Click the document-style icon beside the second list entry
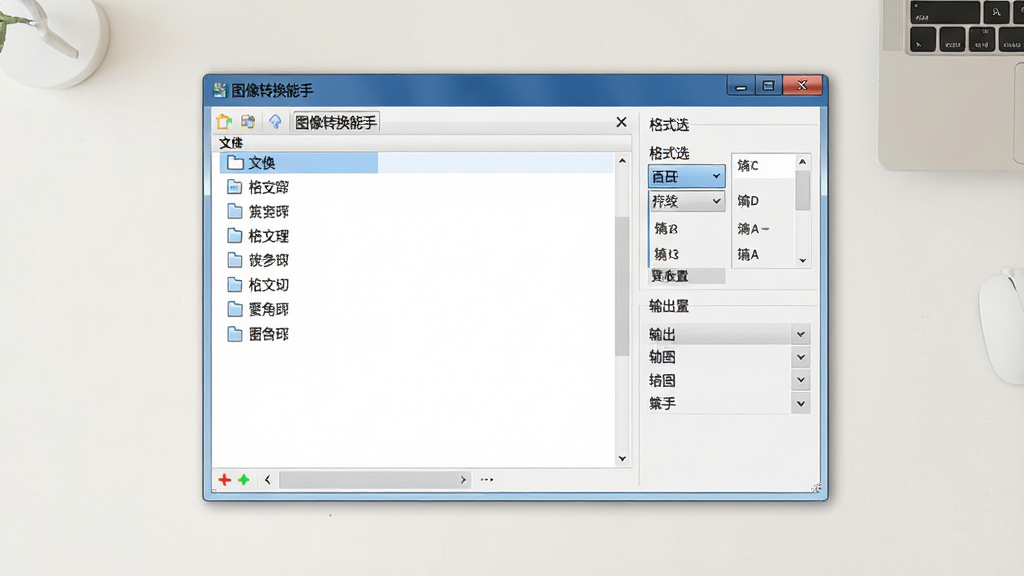1024x576 pixels. coord(235,187)
